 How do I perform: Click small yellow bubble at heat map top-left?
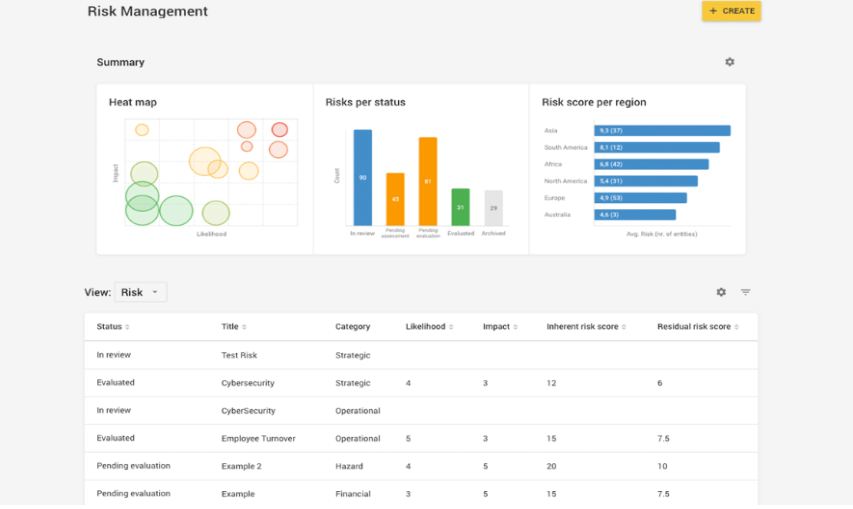point(142,130)
